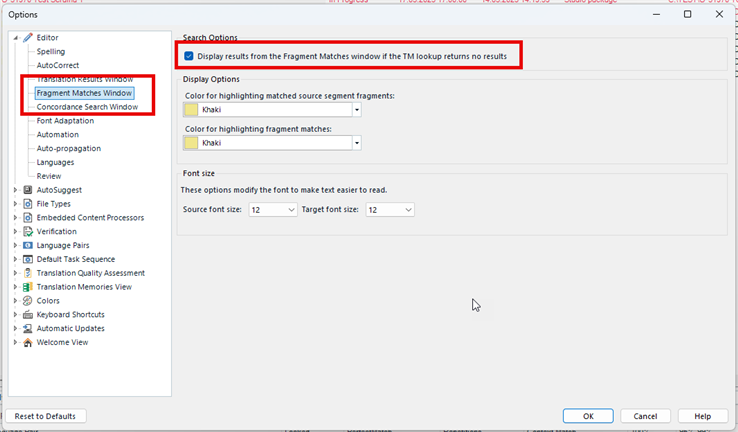This screenshot has width=738, height=432.
Task: Click the Welcome View home icon
Action: tap(28, 342)
